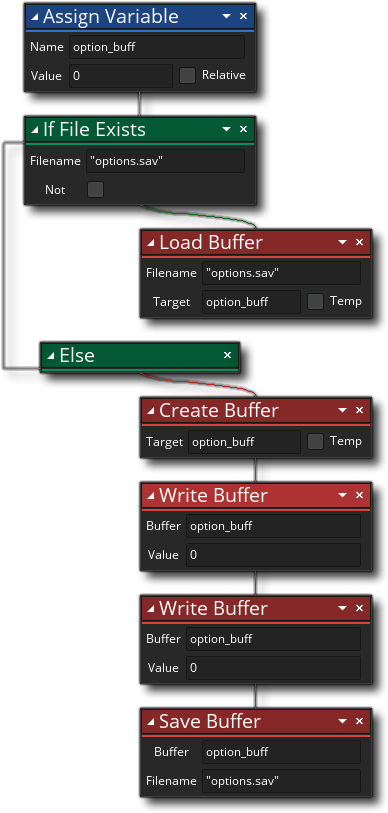
Task: Remove the Create Buffer action via X icon
Action: pyautogui.click(x=359, y=410)
